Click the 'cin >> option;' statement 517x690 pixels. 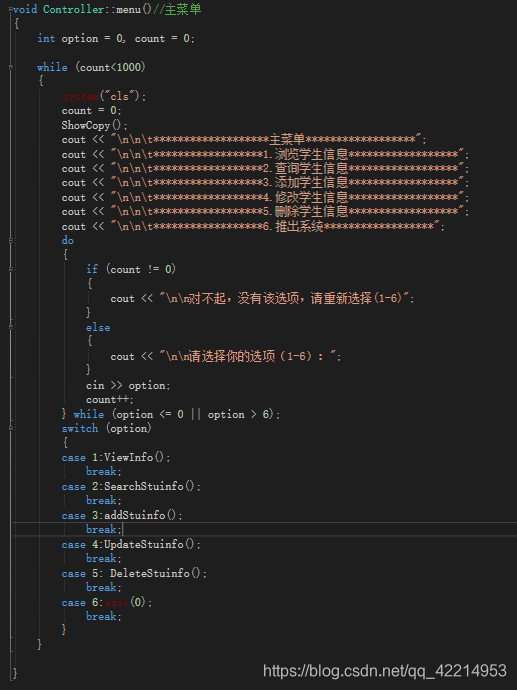[x=128, y=385]
